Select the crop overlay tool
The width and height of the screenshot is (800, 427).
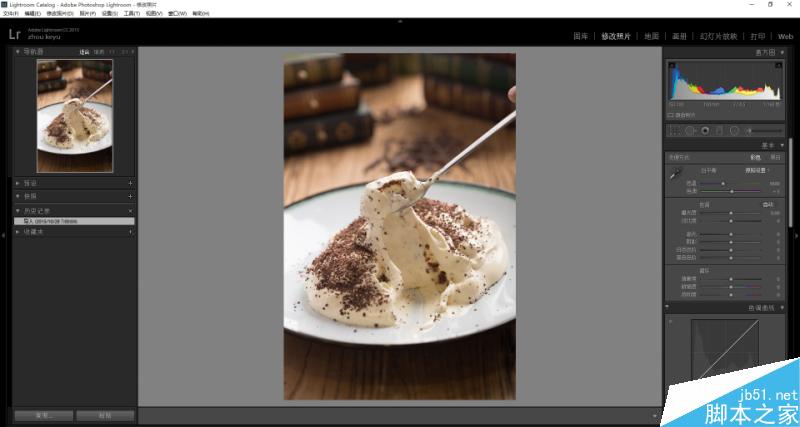click(674, 131)
